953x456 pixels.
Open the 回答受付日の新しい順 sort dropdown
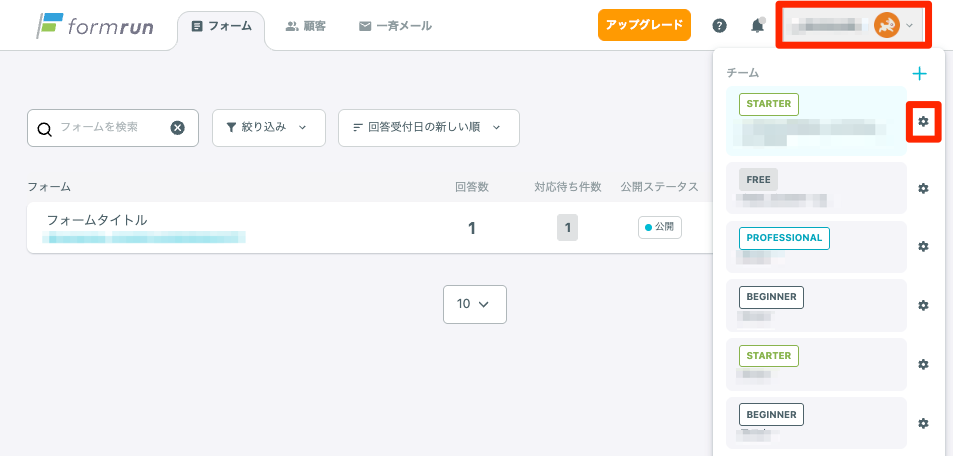click(x=428, y=127)
